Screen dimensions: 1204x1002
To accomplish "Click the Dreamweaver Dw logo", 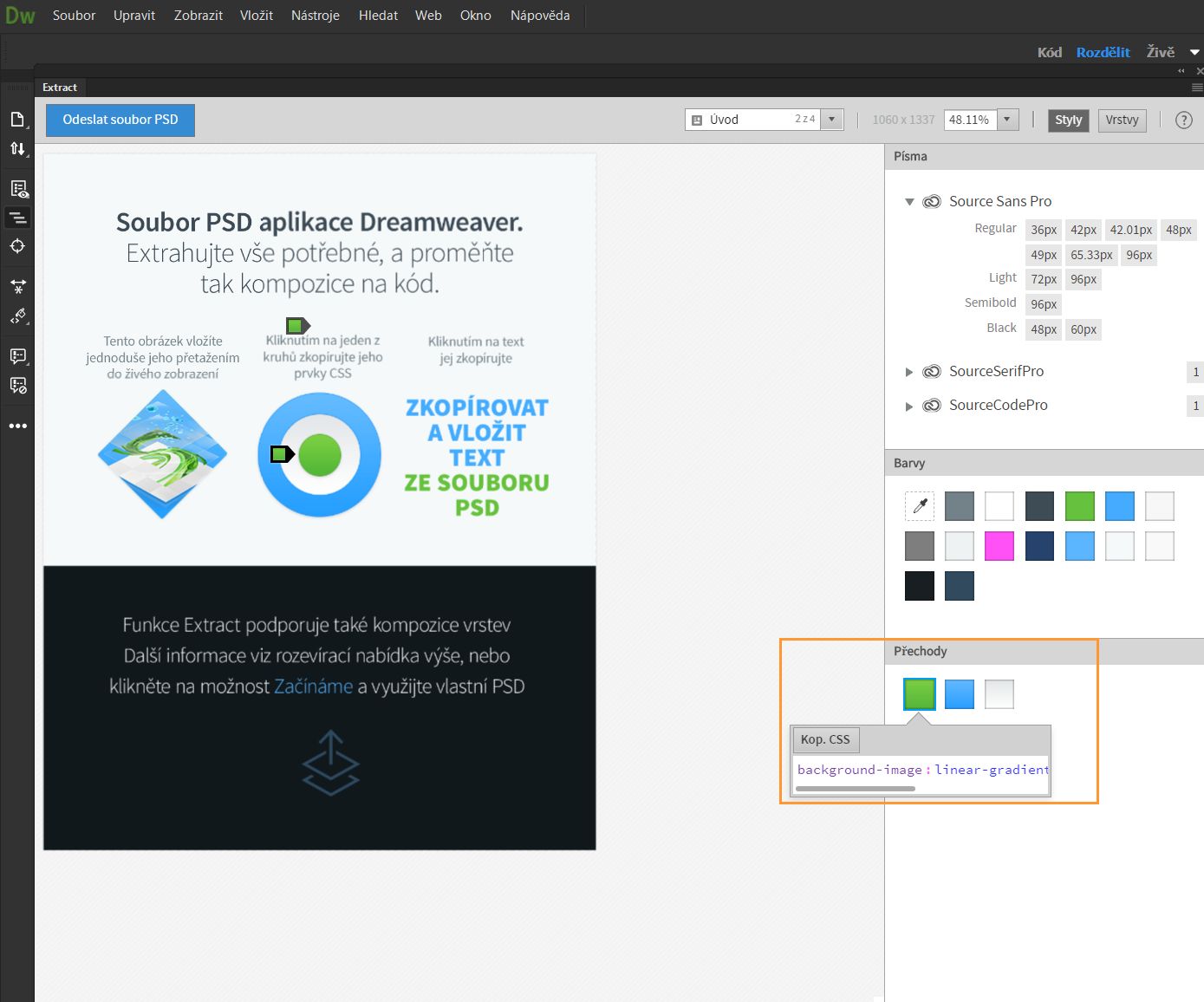I will [20, 16].
